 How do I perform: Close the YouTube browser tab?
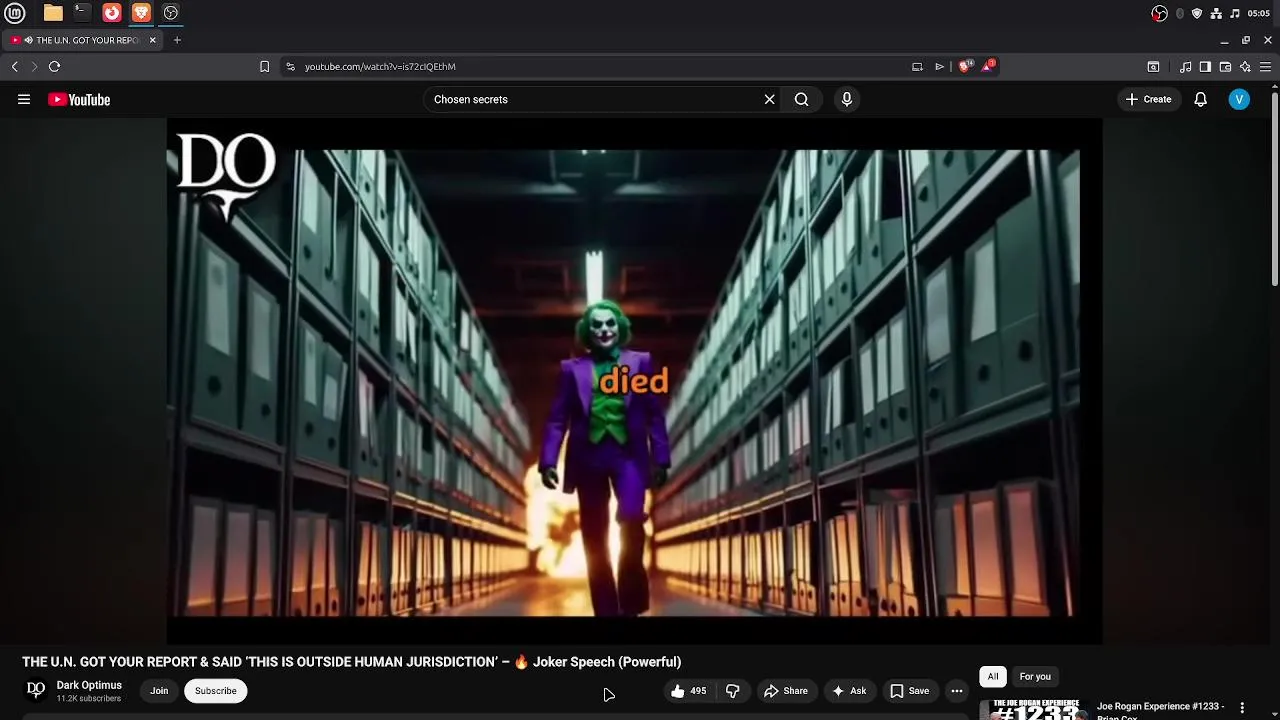click(x=153, y=40)
